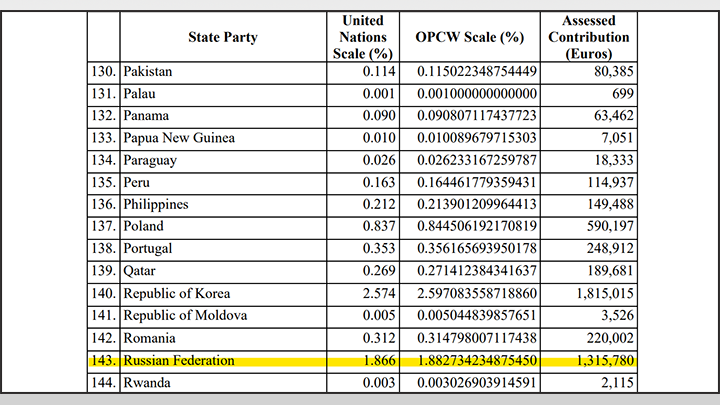Viewport: 720px width, 405px height.
Task: Click the State Party column header
Action: click(222, 37)
